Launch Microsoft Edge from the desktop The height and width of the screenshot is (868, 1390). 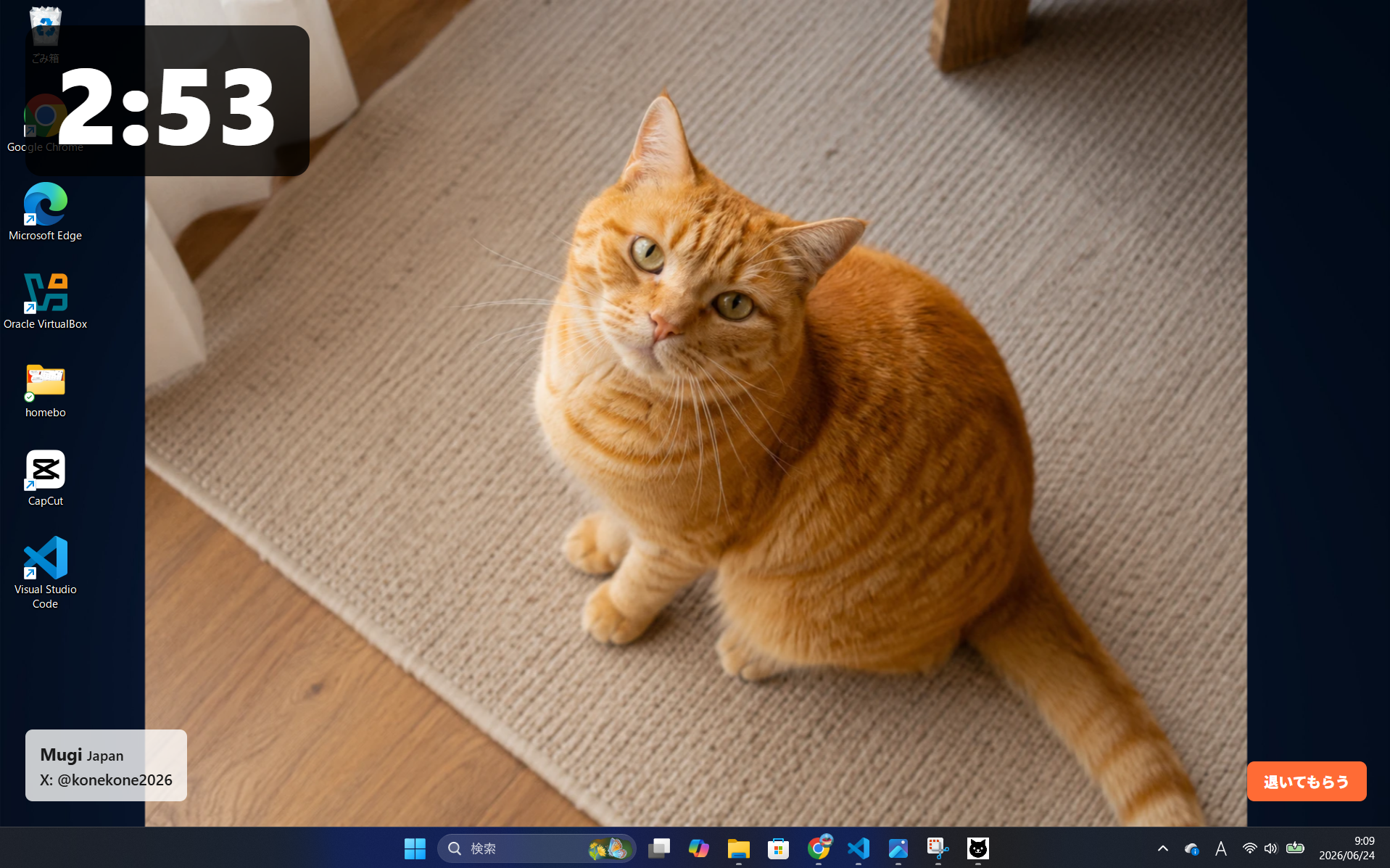point(45,212)
